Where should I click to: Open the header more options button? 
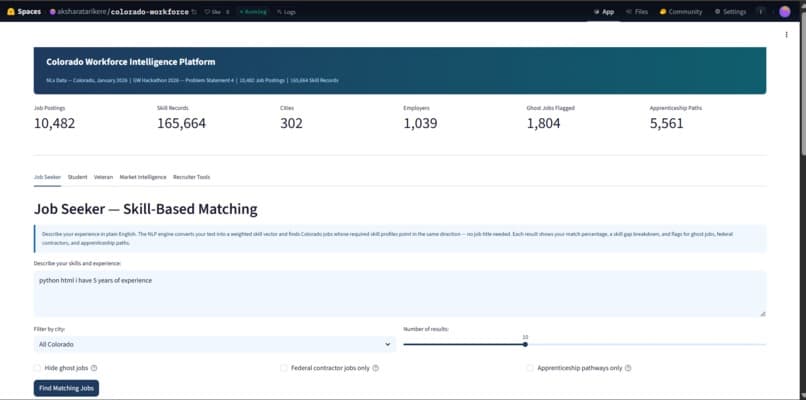click(x=761, y=11)
